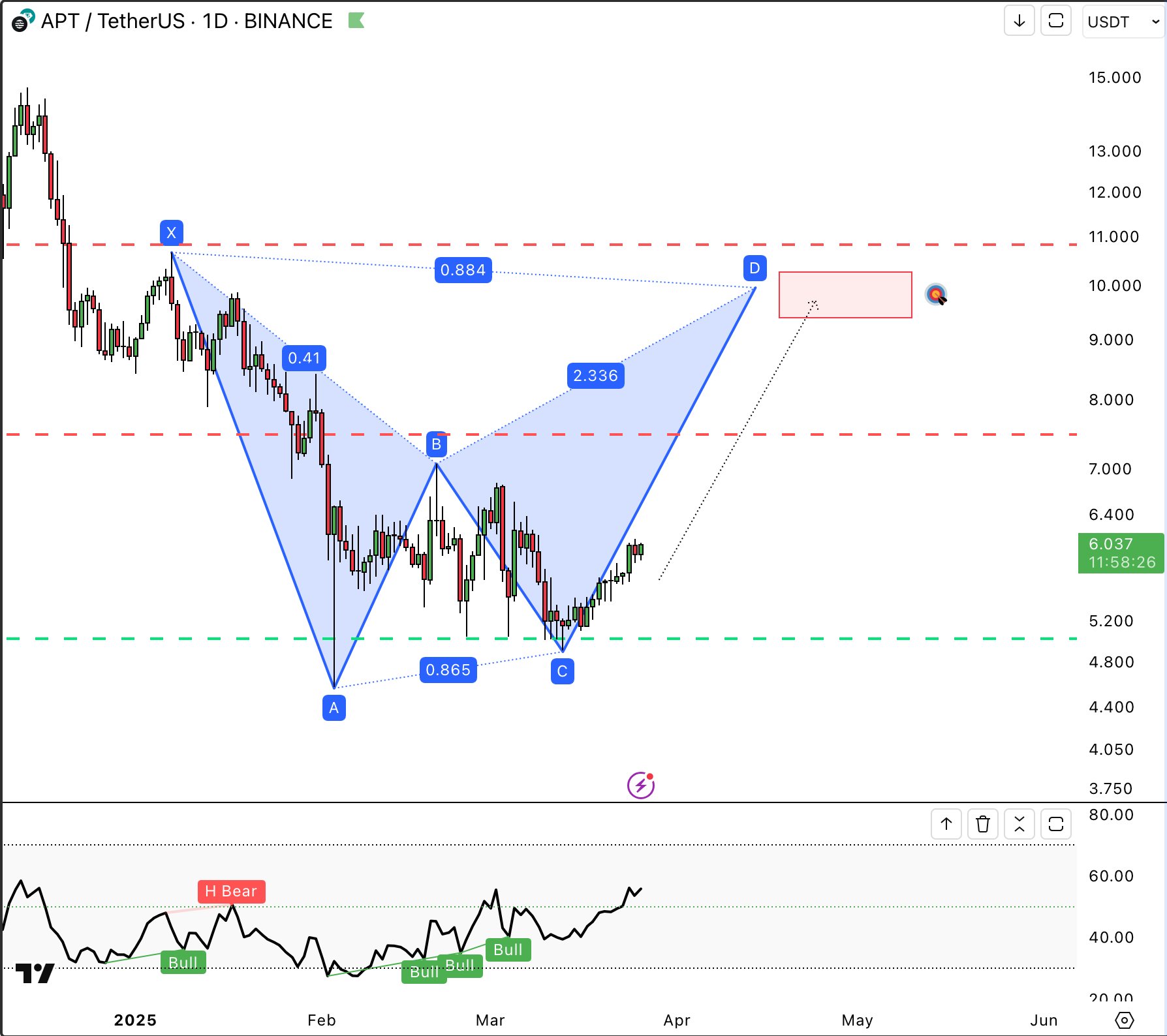Click the green flag icon beside BINANCE
Viewport: 1167px width, 1036px height.
[356, 21]
